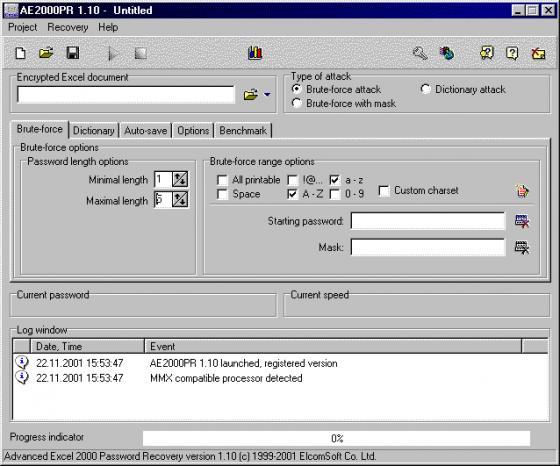The width and height of the screenshot is (560, 466).
Task: Click the New project toolbar icon
Action: click(x=20, y=53)
